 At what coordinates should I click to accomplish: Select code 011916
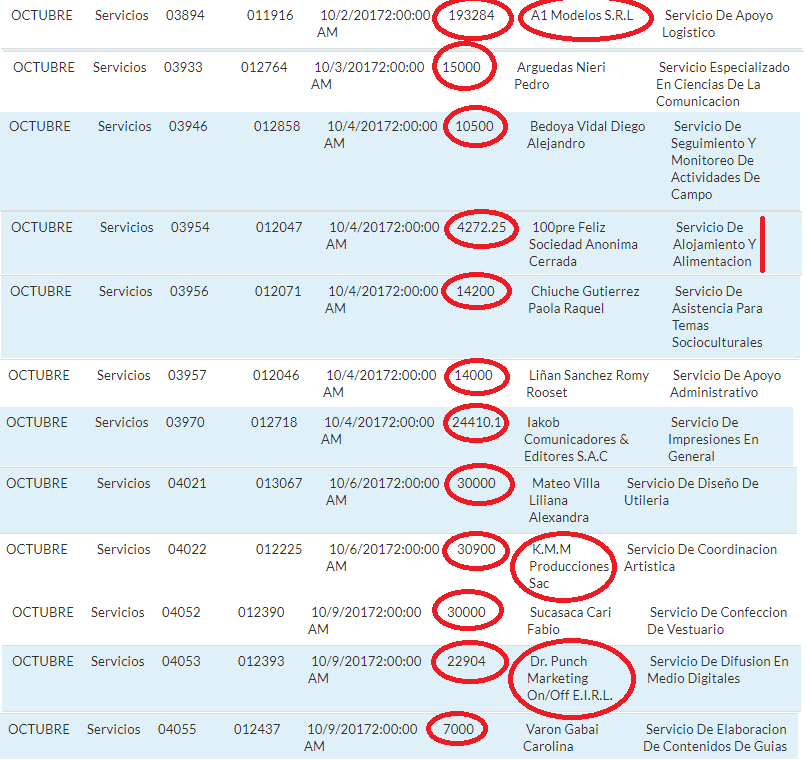point(270,15)
